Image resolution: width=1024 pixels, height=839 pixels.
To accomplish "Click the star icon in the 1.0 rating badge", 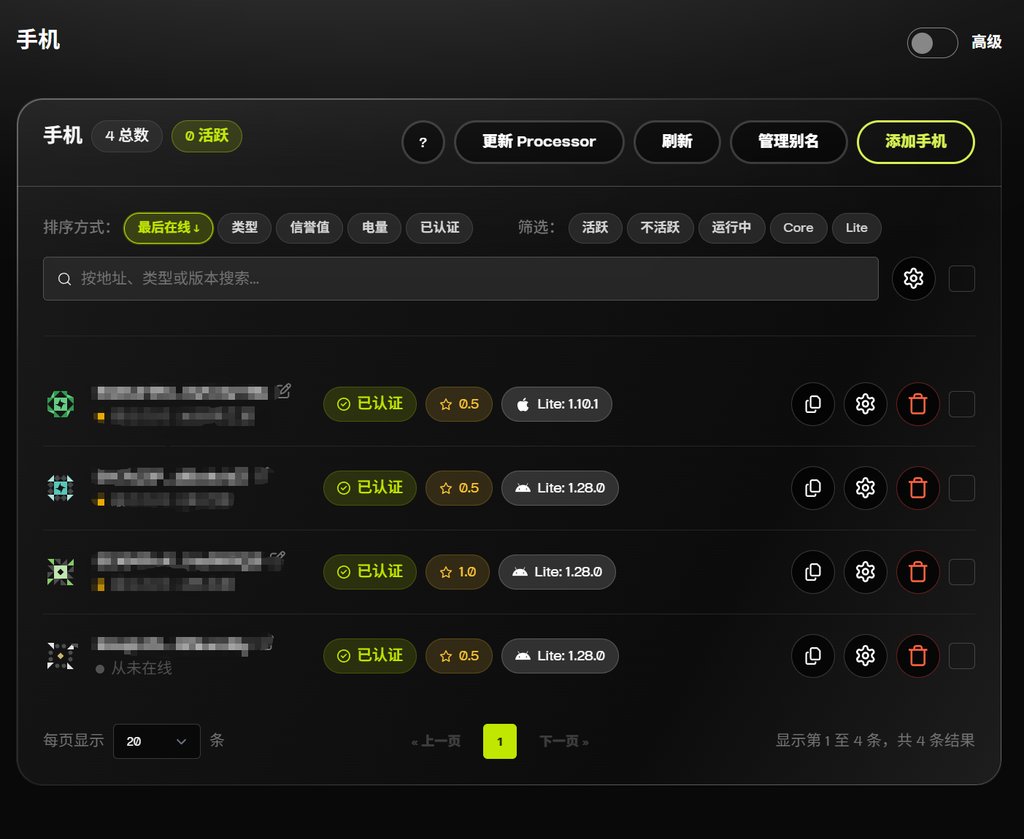I will coord(446,572).
